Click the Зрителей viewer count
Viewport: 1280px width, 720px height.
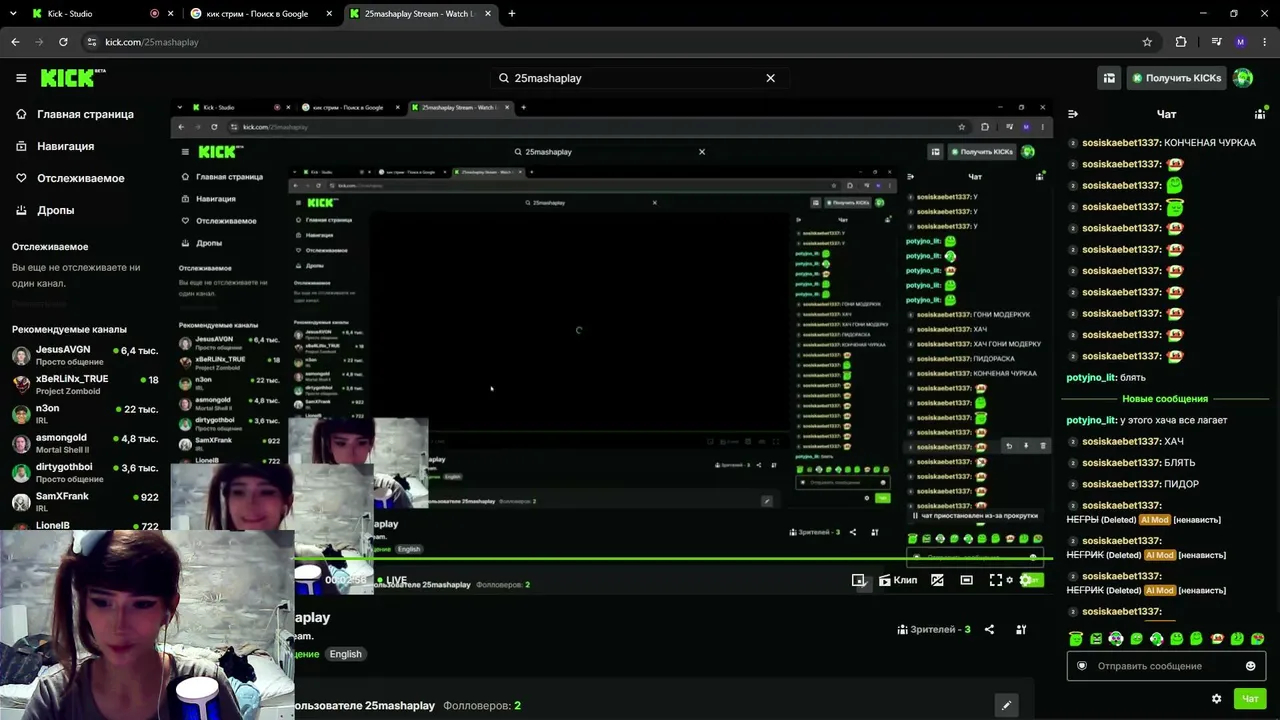934,630
